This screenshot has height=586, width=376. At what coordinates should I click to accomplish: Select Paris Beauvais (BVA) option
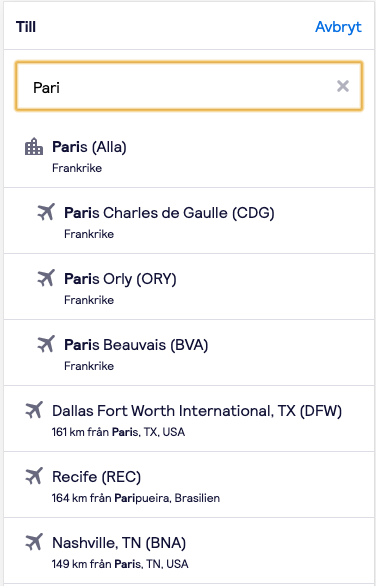(x=188, y=352)
